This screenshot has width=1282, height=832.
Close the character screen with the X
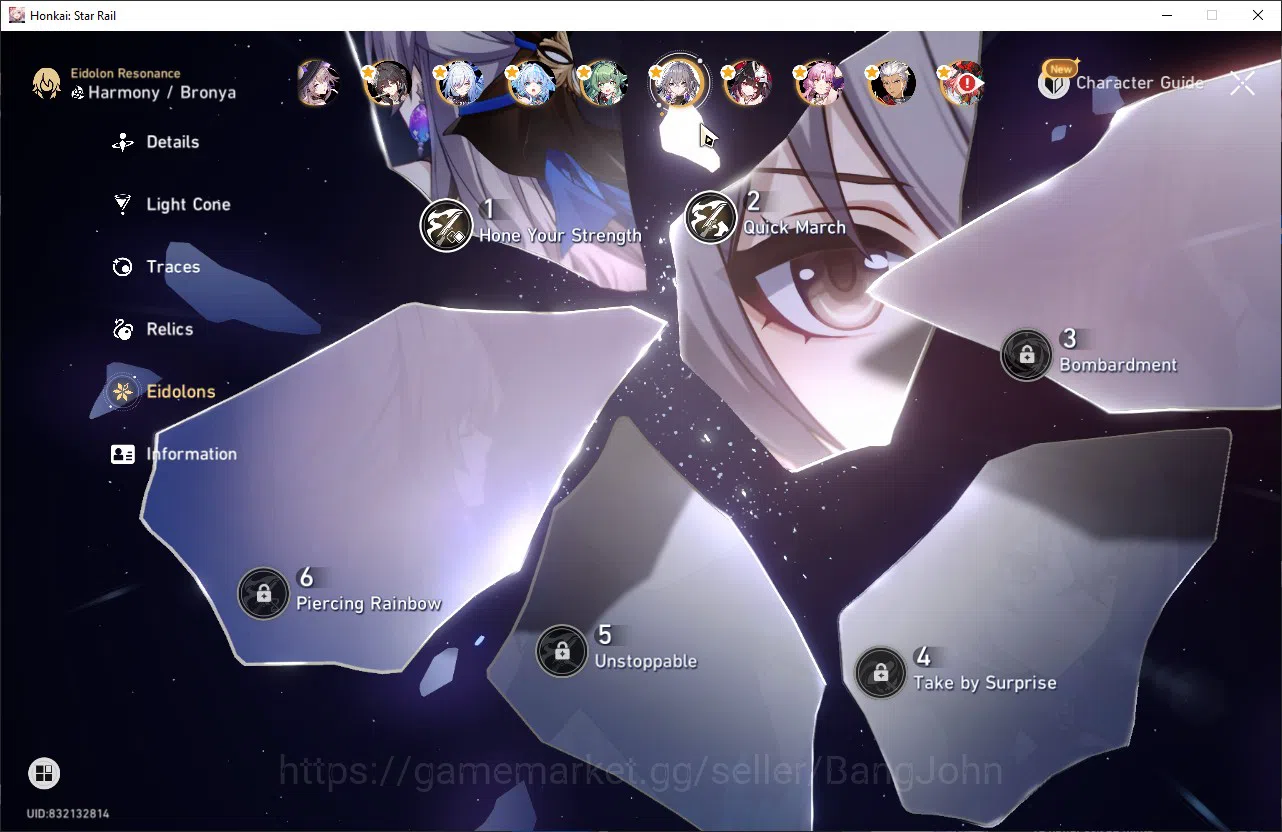tap(1242, 84)
